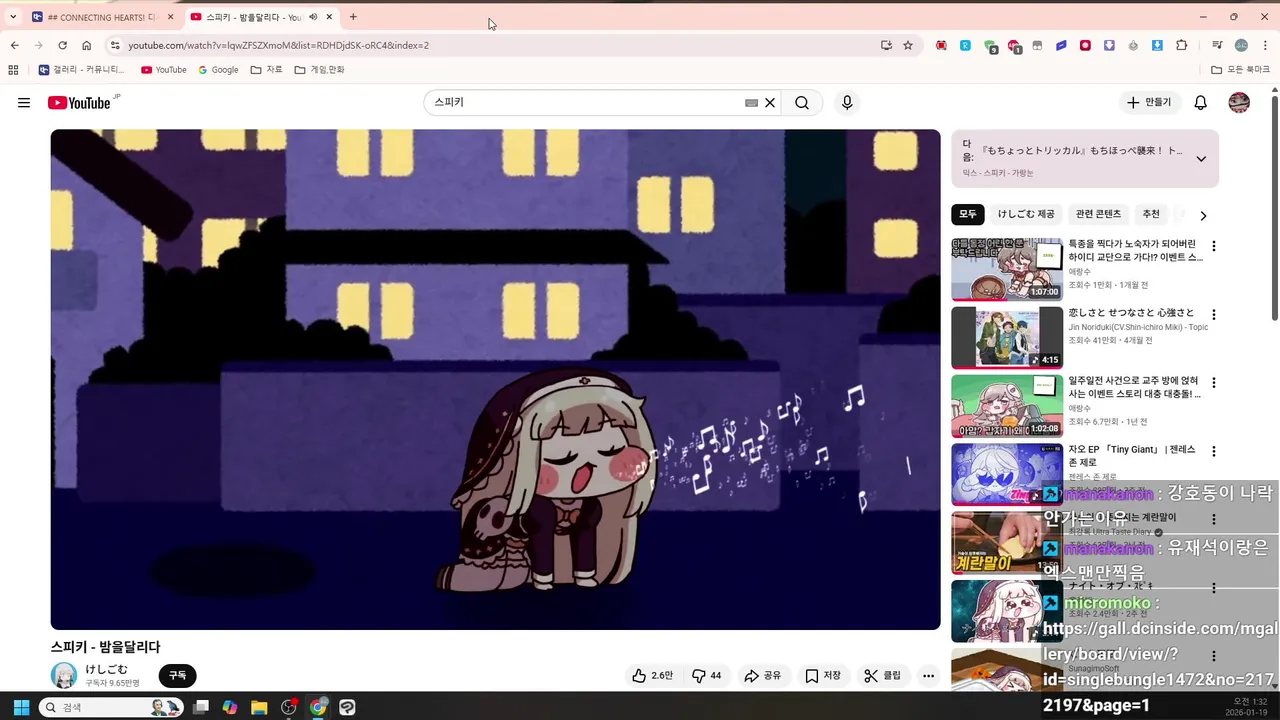1280x720 pixels.
Task: Click the 만들기 create button
Action: coord(1150,103)
